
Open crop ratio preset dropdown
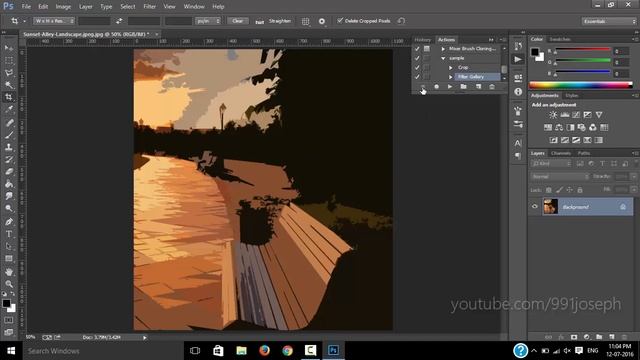[x=54, y=21]
